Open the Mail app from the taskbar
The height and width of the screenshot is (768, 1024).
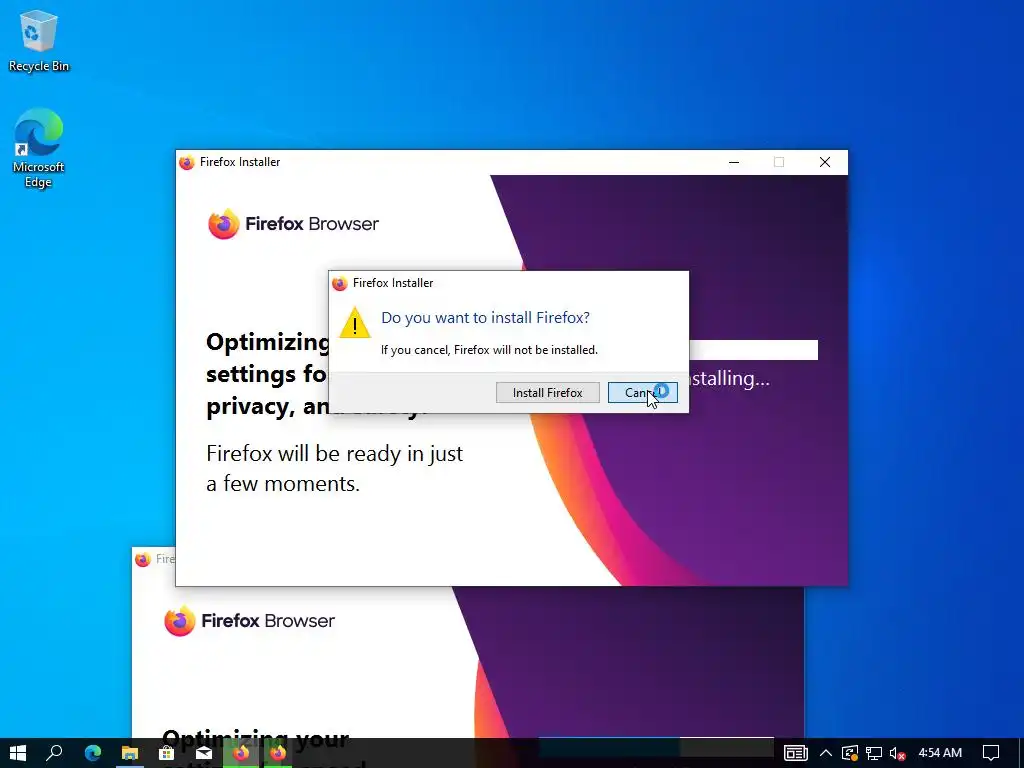click(204, 753)
